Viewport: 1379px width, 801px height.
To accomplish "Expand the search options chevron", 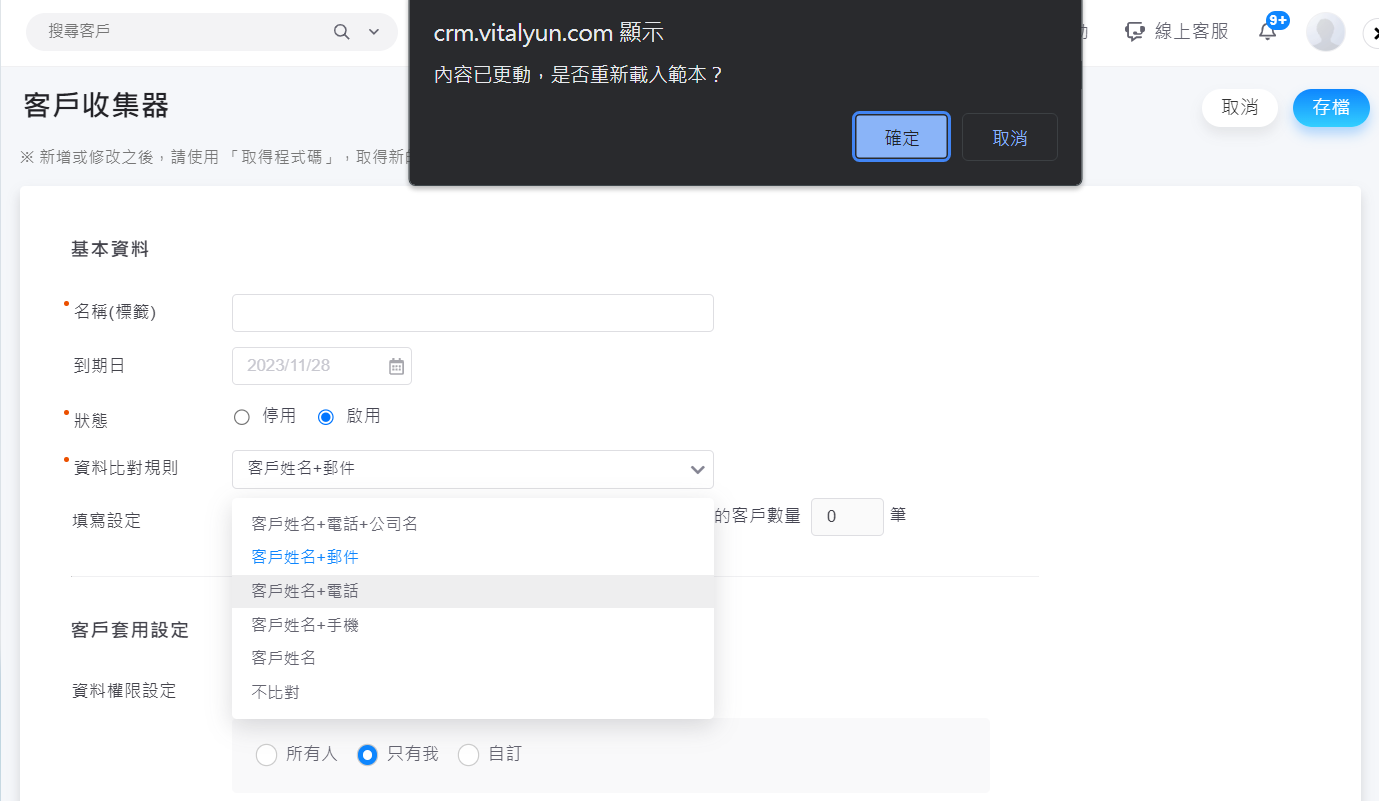I will click(374, 32).
